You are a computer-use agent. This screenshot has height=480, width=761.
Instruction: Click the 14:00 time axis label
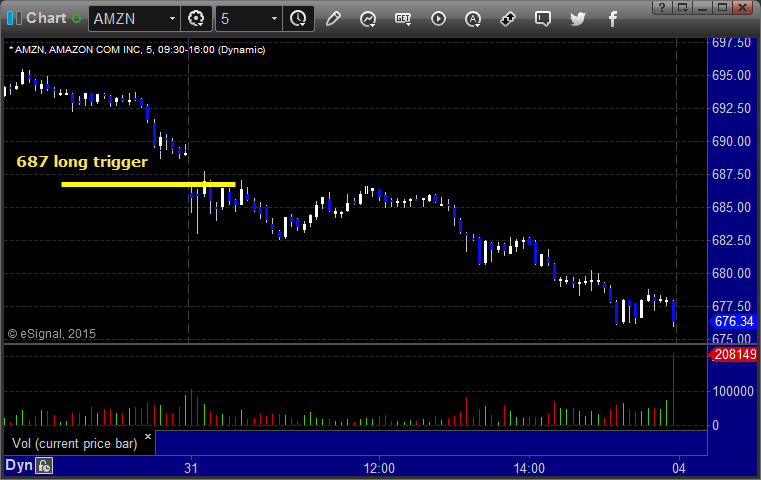click(529, 468)
